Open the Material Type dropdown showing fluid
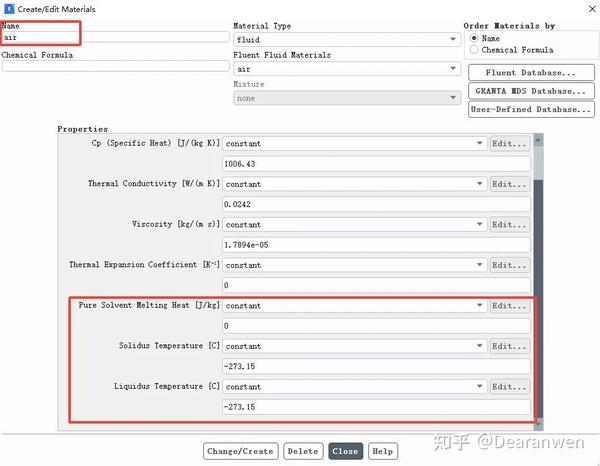 (347, 39)
